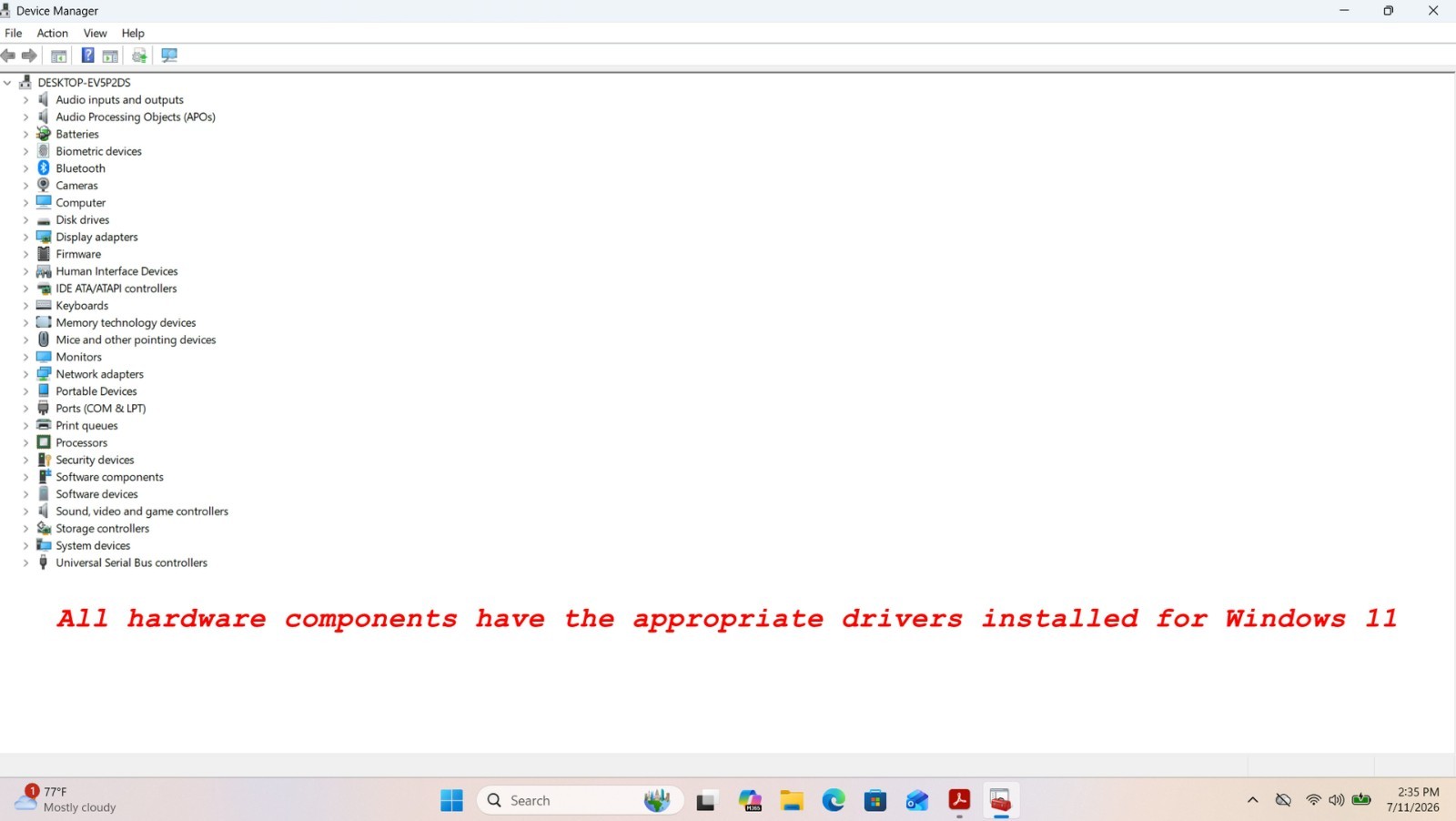Click the taskbar Search box

click(580, 800)
